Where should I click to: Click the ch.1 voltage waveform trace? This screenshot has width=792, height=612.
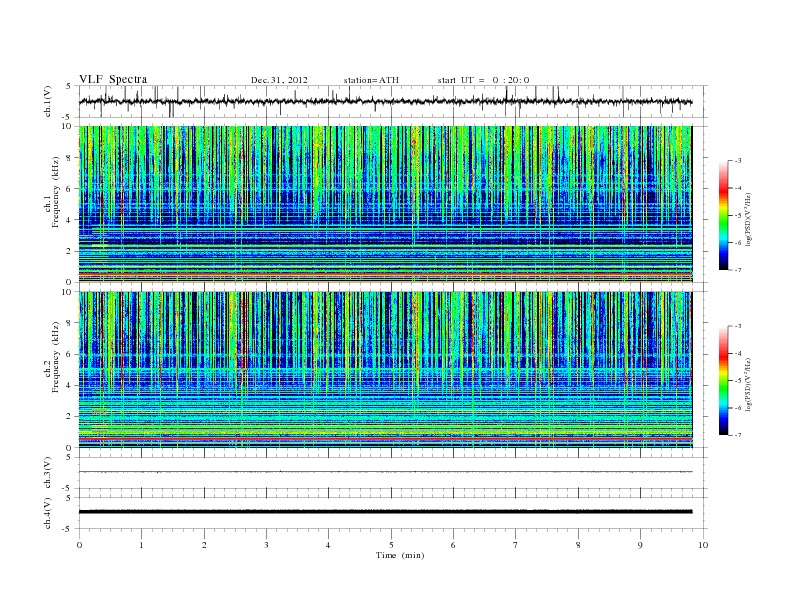(x=385, y=101)
